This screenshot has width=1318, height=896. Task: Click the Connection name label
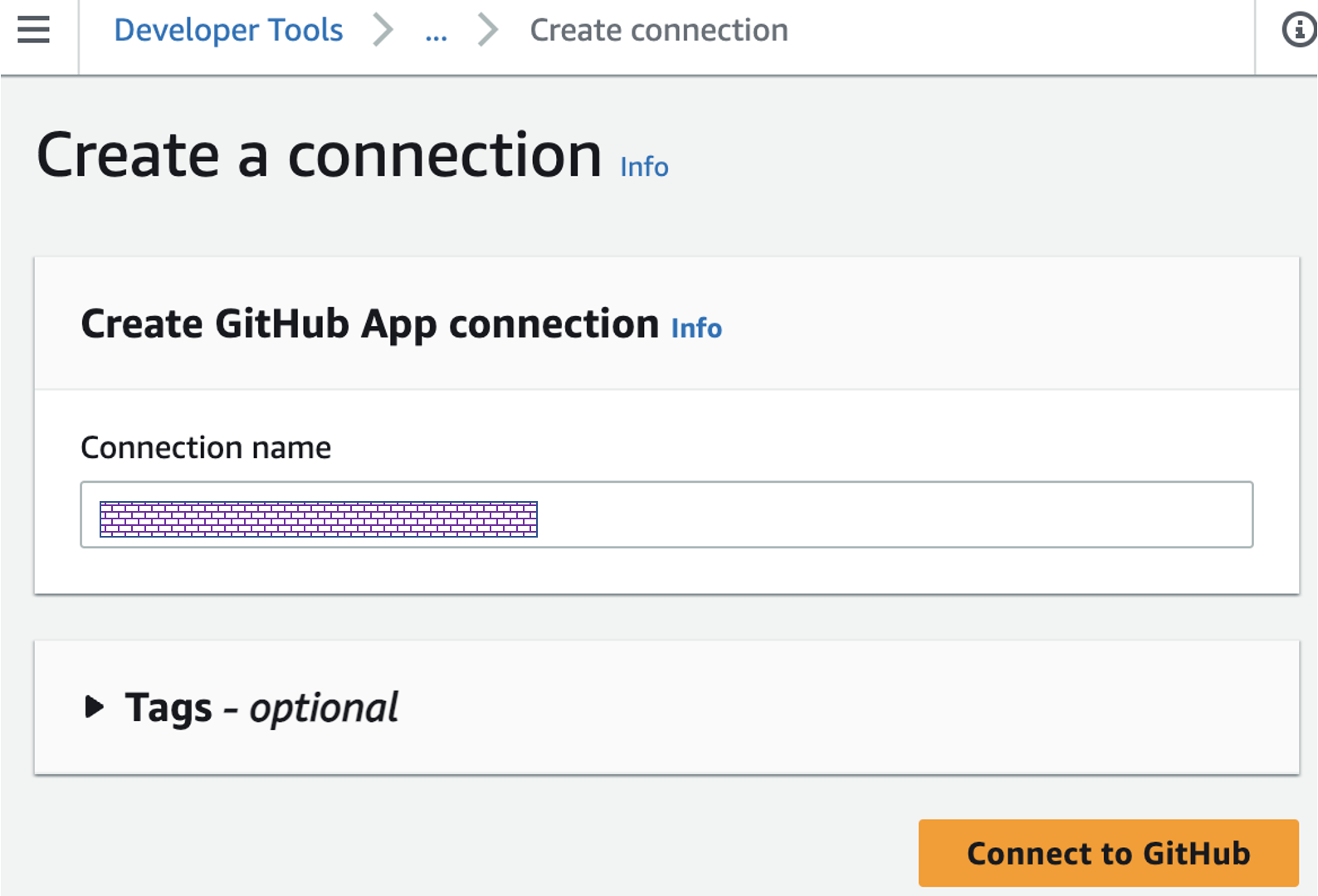coord(206,448)
